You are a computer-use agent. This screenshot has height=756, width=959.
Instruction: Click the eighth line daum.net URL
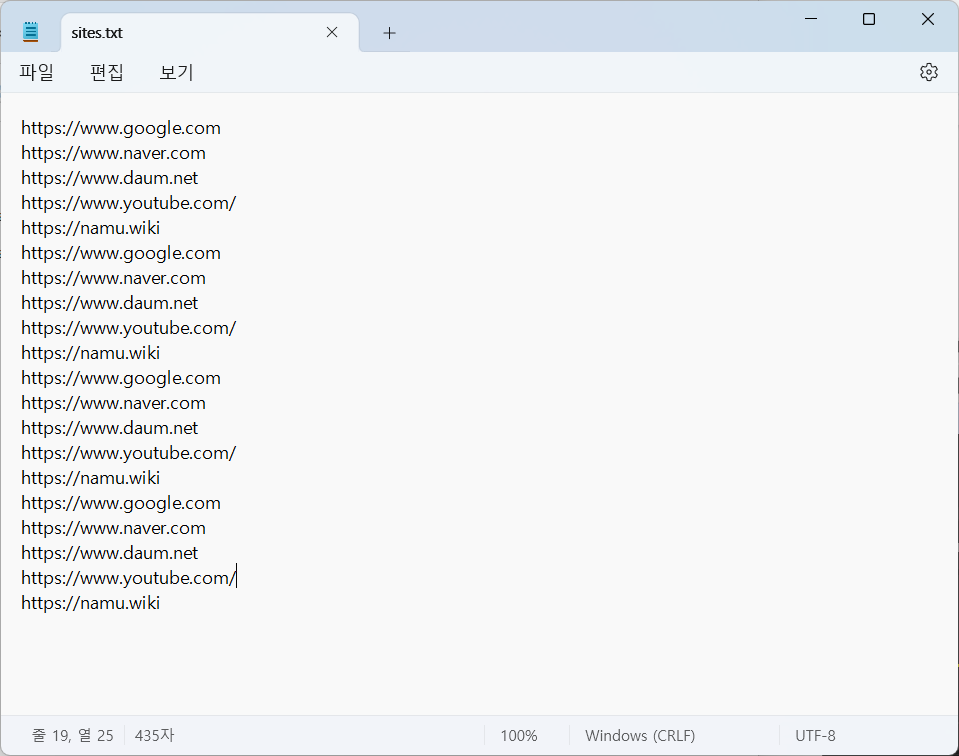pyautogui.click(x=109, y=303)
